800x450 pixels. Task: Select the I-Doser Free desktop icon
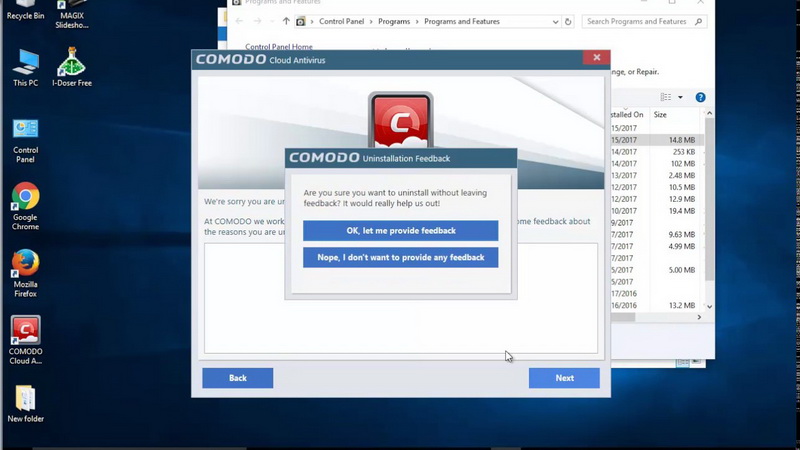pyautogui.click(x=71, y=67)
